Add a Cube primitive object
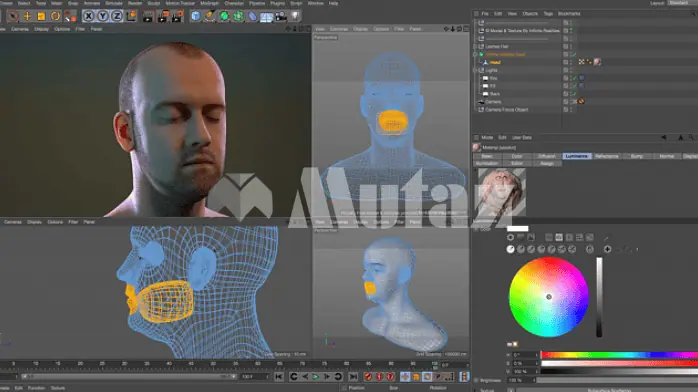Screen dimensions: 698x392 [196, 16]
